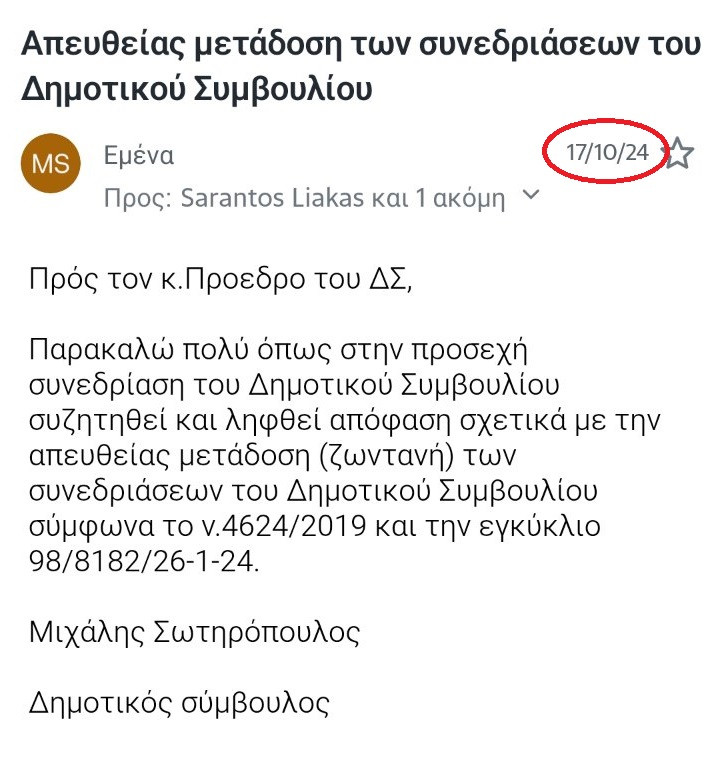Click the email date 17/10/24
This screenshot has width=718, height=765.
(607, 154)
